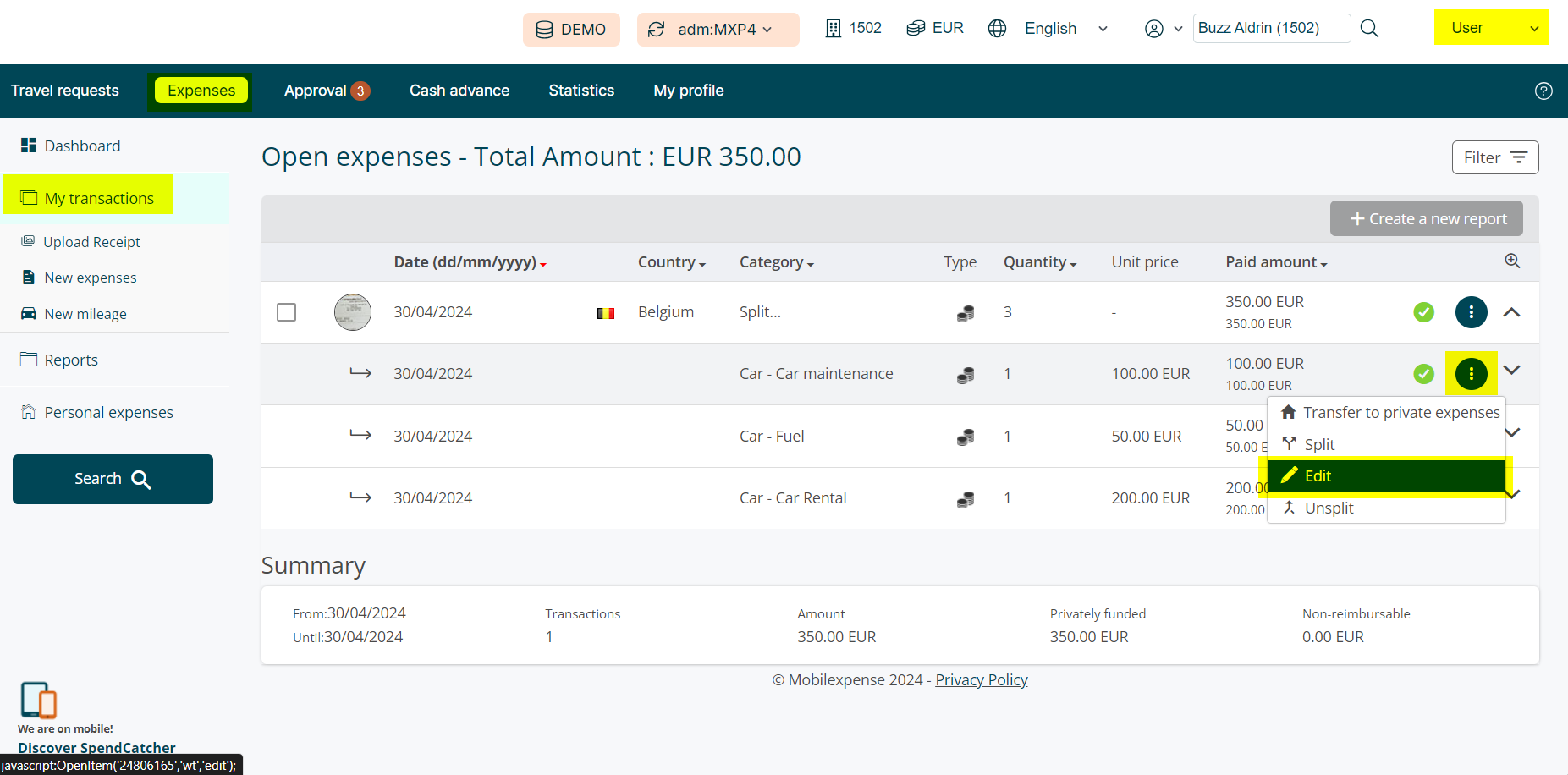Open three-dot menu for Belgium split expense
The image size is (1568, 775).
click(x=1471, y=312)
